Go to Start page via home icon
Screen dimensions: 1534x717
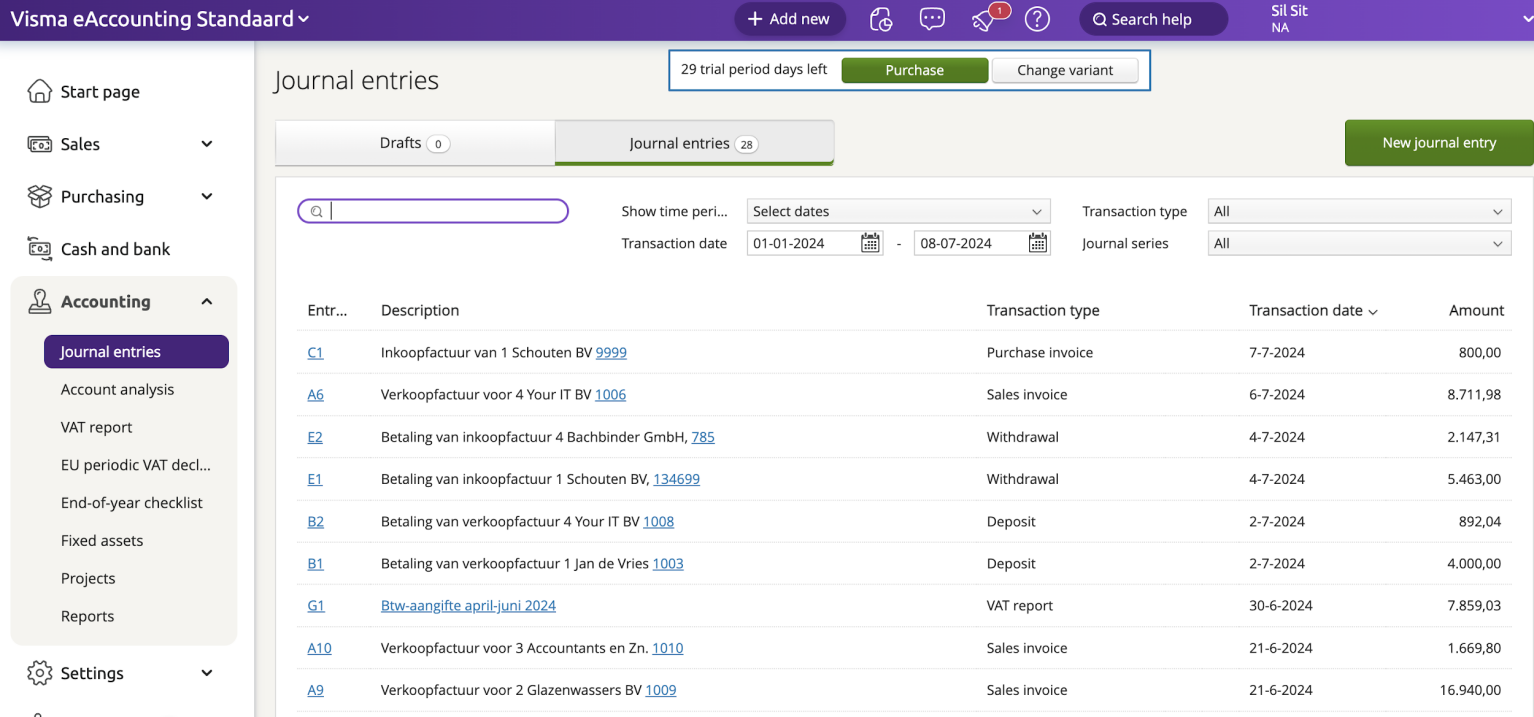coord(40,92)
